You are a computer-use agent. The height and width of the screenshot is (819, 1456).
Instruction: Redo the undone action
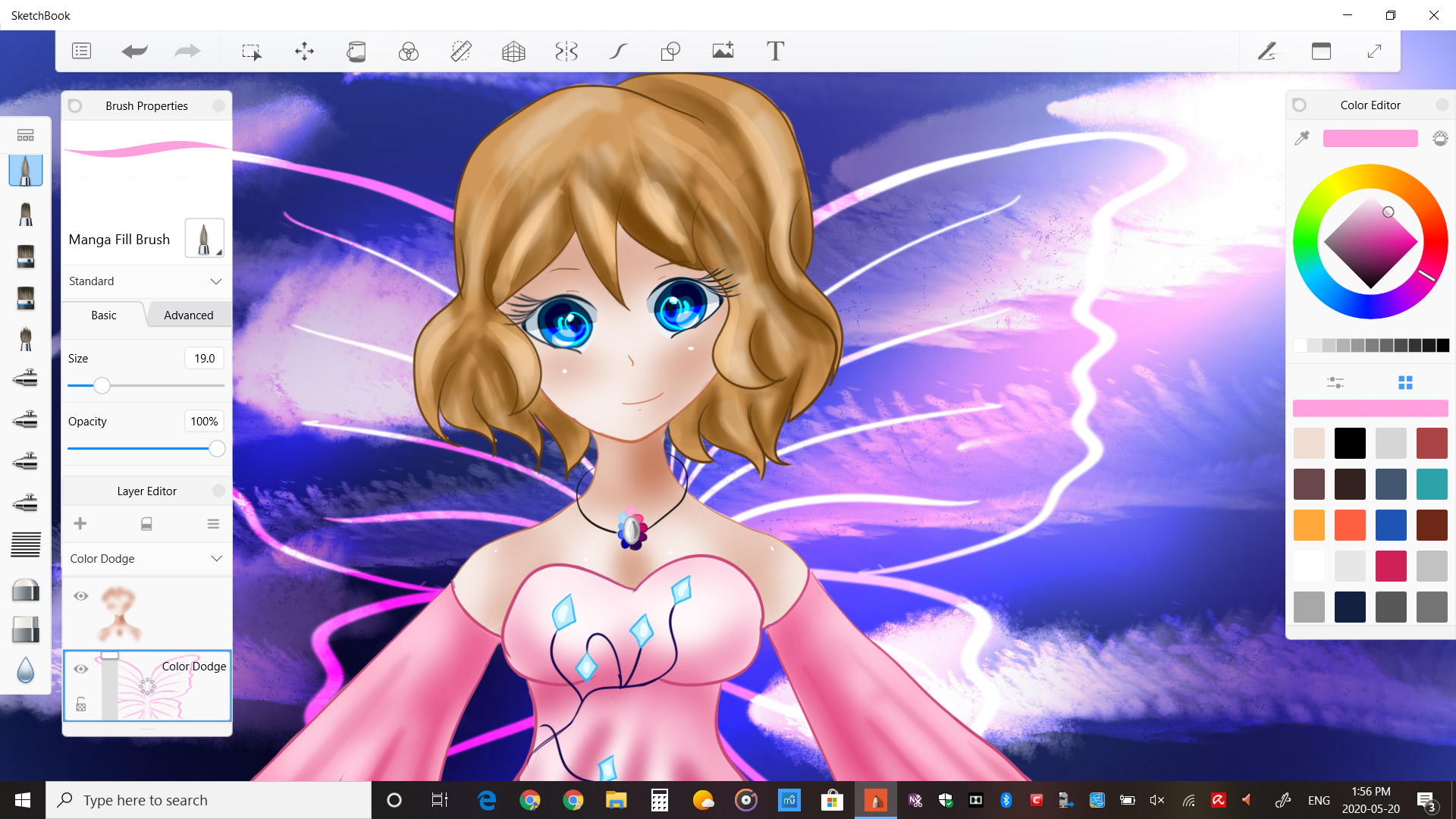pos(187,51)
